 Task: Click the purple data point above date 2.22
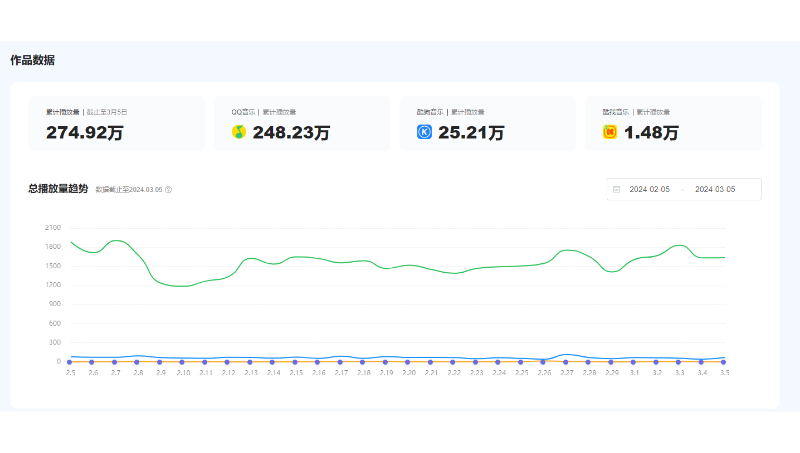click(x=453, y=362)
